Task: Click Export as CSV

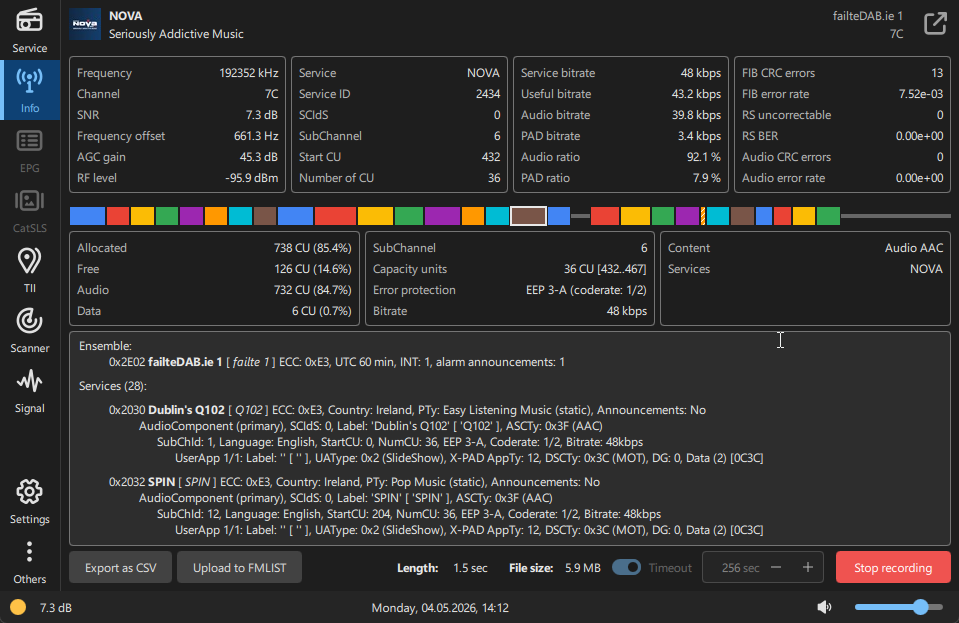Action: point(120,567)
